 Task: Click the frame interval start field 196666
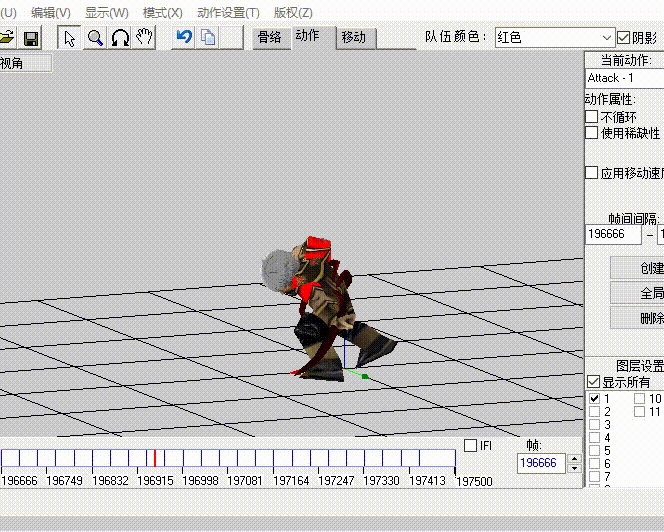tap(613, 234)
